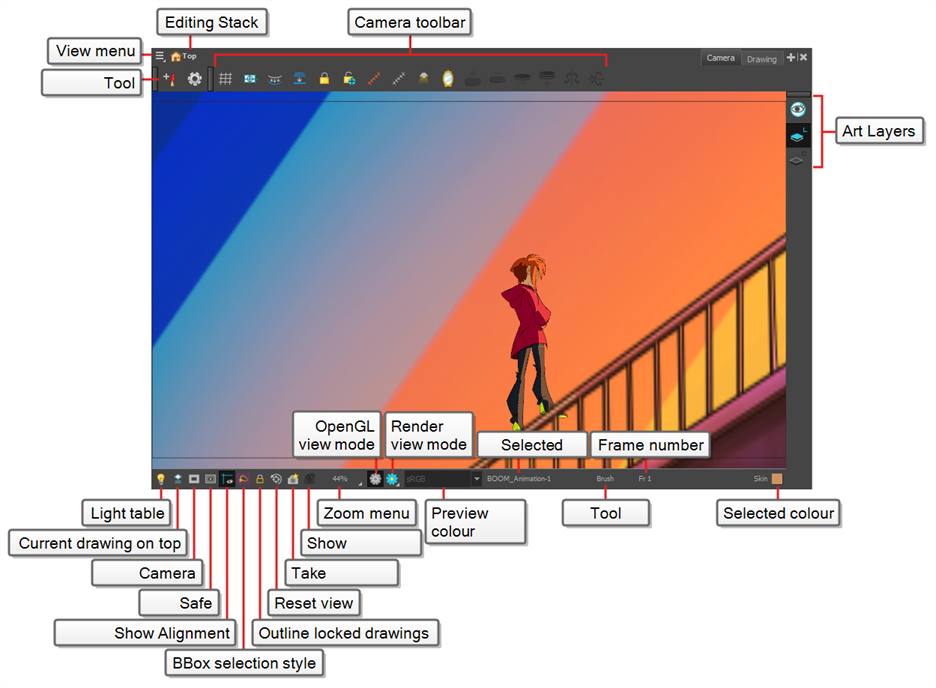Select the Camera tab

pyautogui.click(x=721, y=58)
